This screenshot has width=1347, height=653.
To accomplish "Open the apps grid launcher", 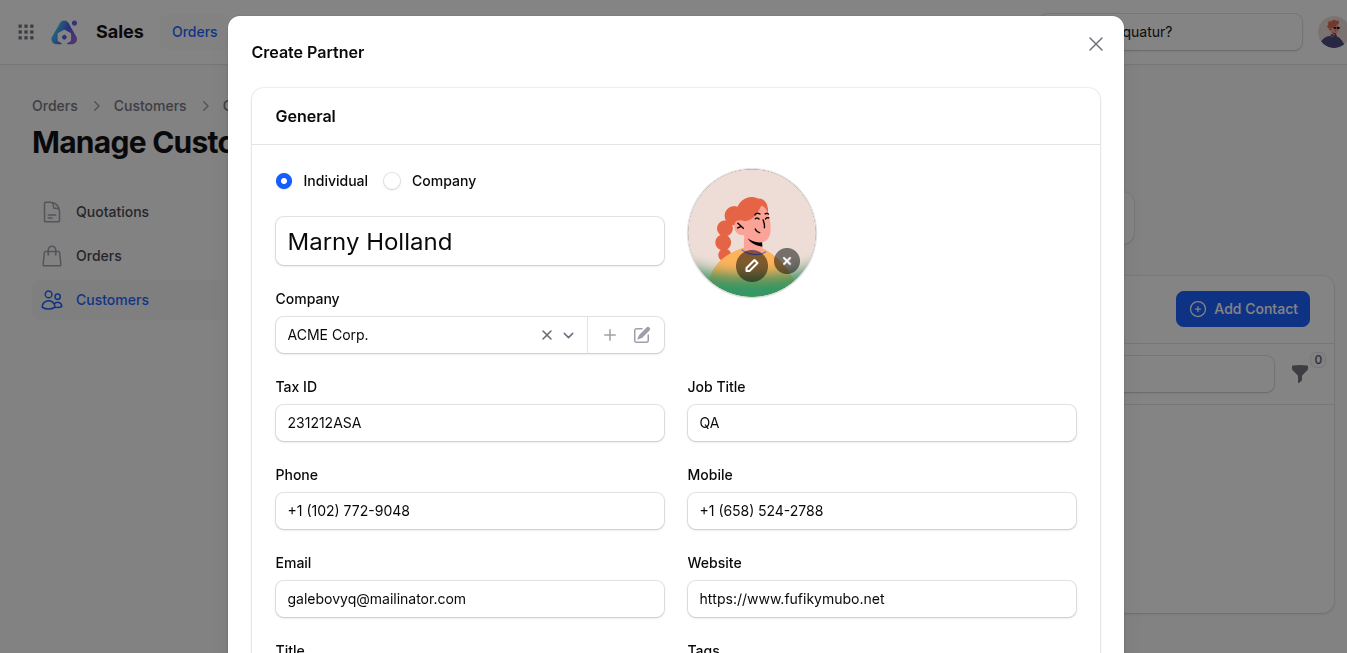I will coord(25,31).
